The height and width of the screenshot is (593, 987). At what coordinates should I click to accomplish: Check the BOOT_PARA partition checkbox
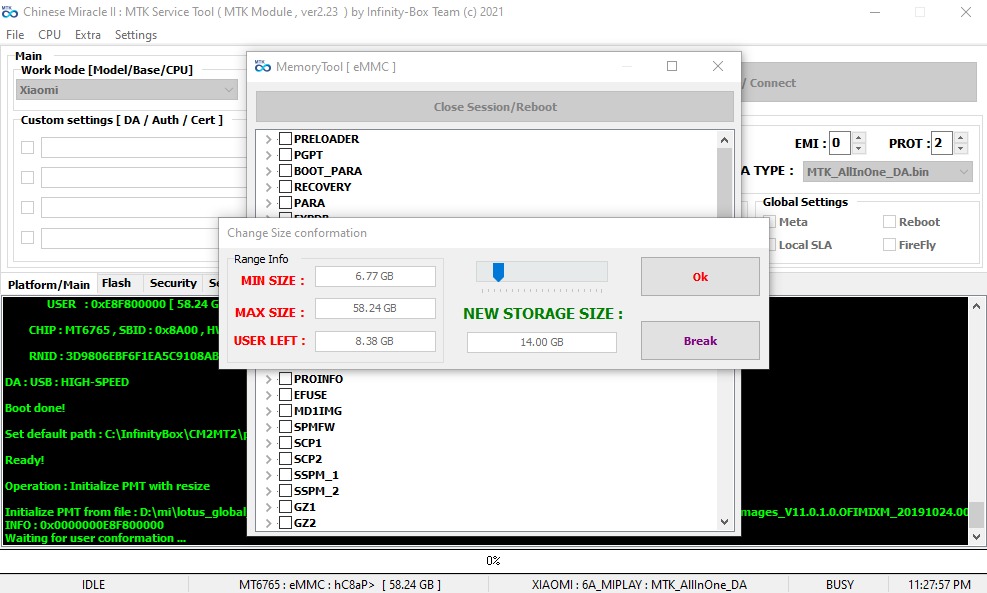point(285,171)
